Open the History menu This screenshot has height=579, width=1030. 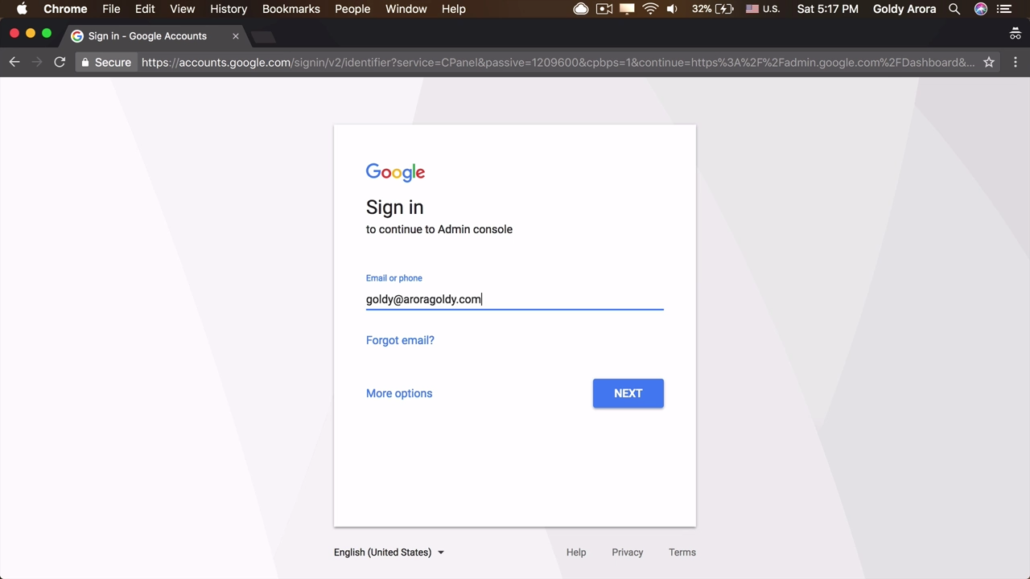click(x=229, y=9)
